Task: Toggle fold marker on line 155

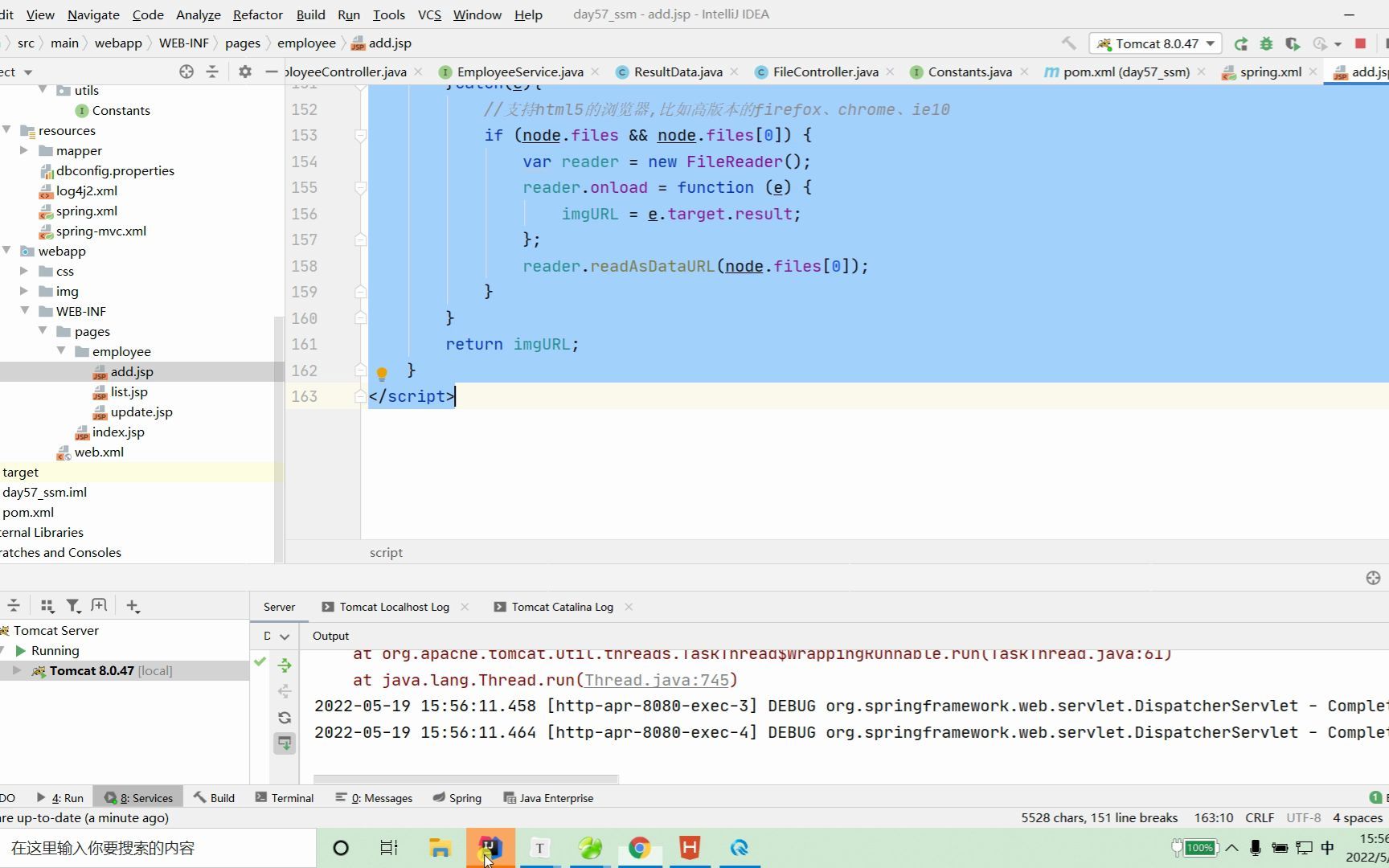Action: pos(360,188)
